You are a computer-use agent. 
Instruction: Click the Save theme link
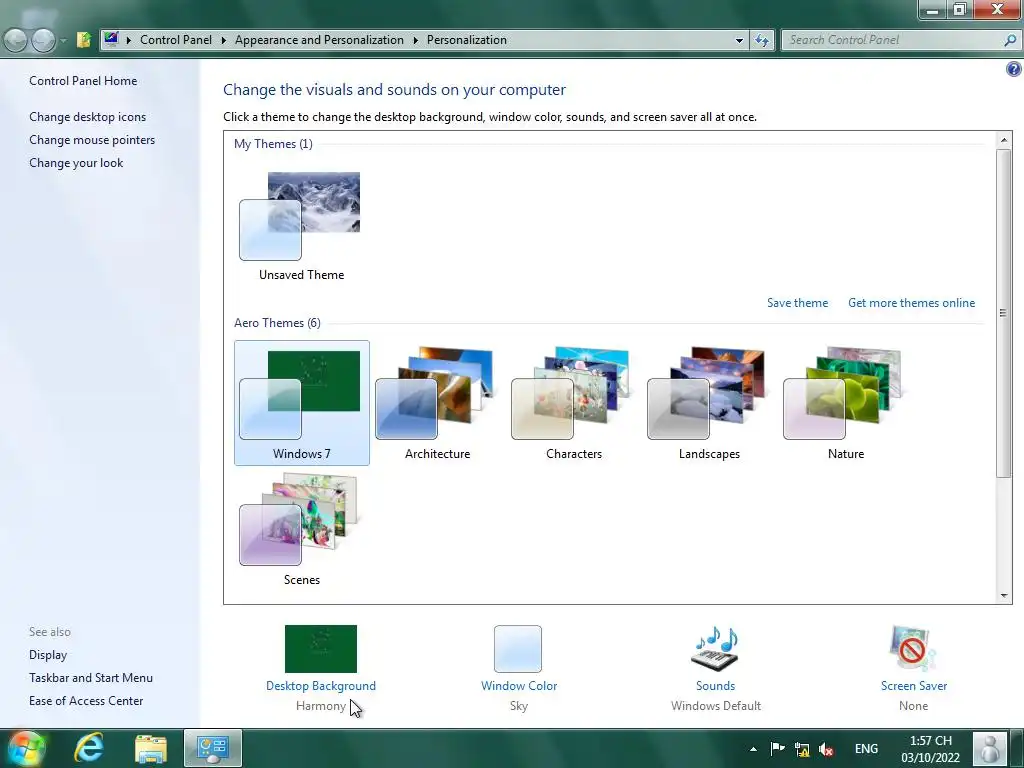pos(797,303)
